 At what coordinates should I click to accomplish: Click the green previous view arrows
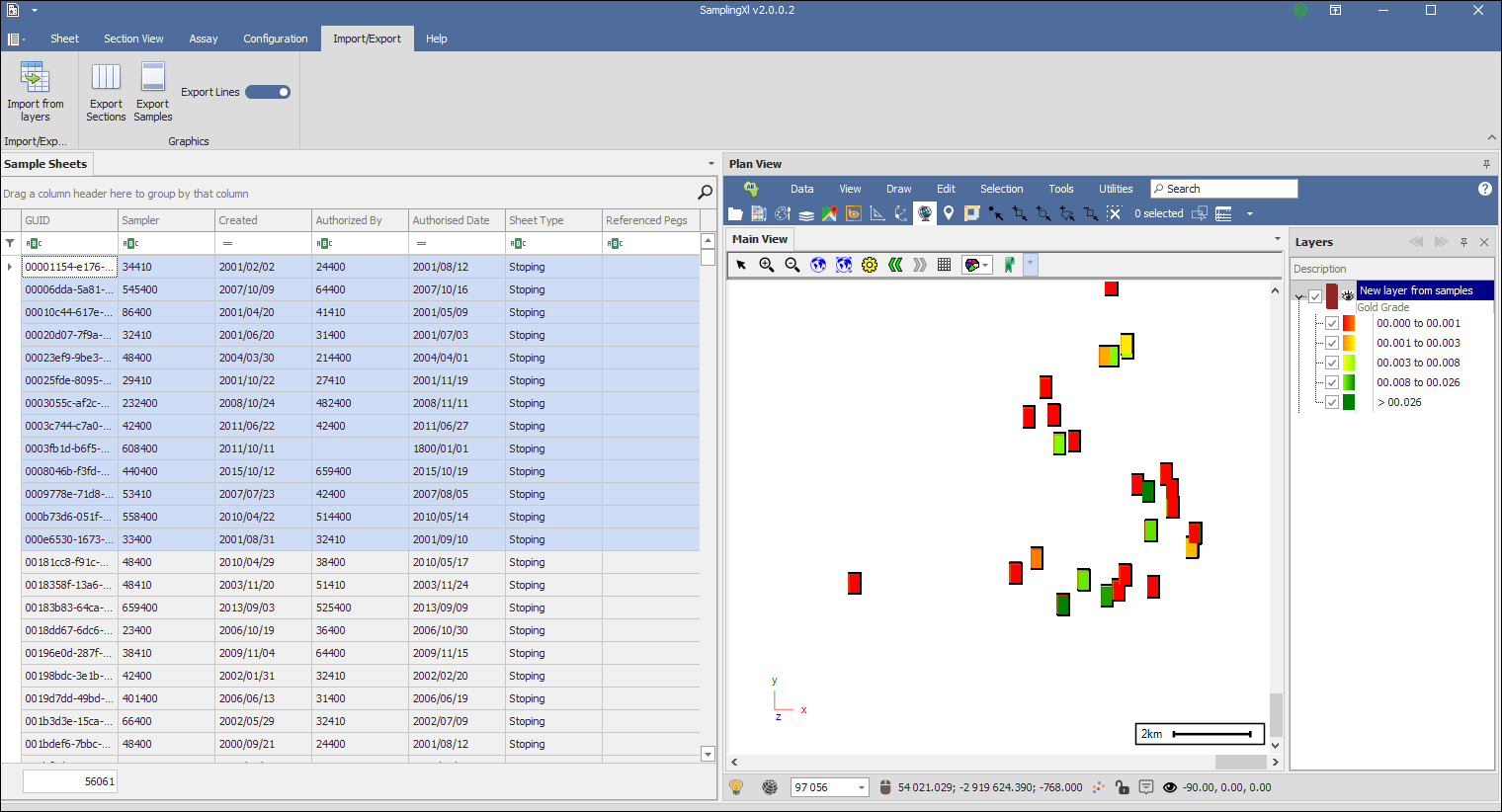click(x=895, y=265)
